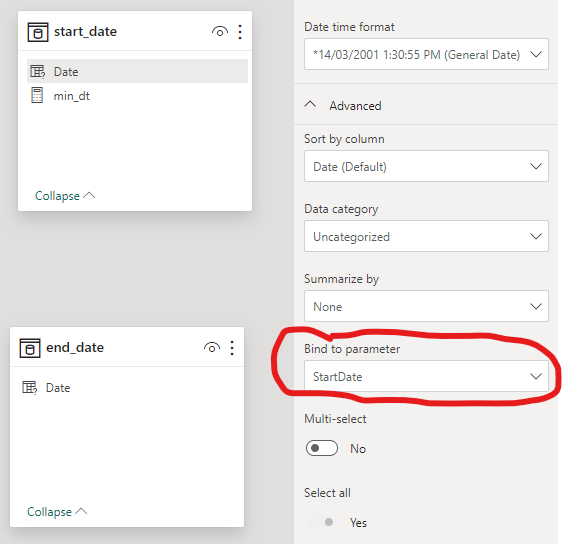The width and height of the screenshot is (562, 544).
Task: Click the Advanced section heading
Action: (x=355, y=106)
